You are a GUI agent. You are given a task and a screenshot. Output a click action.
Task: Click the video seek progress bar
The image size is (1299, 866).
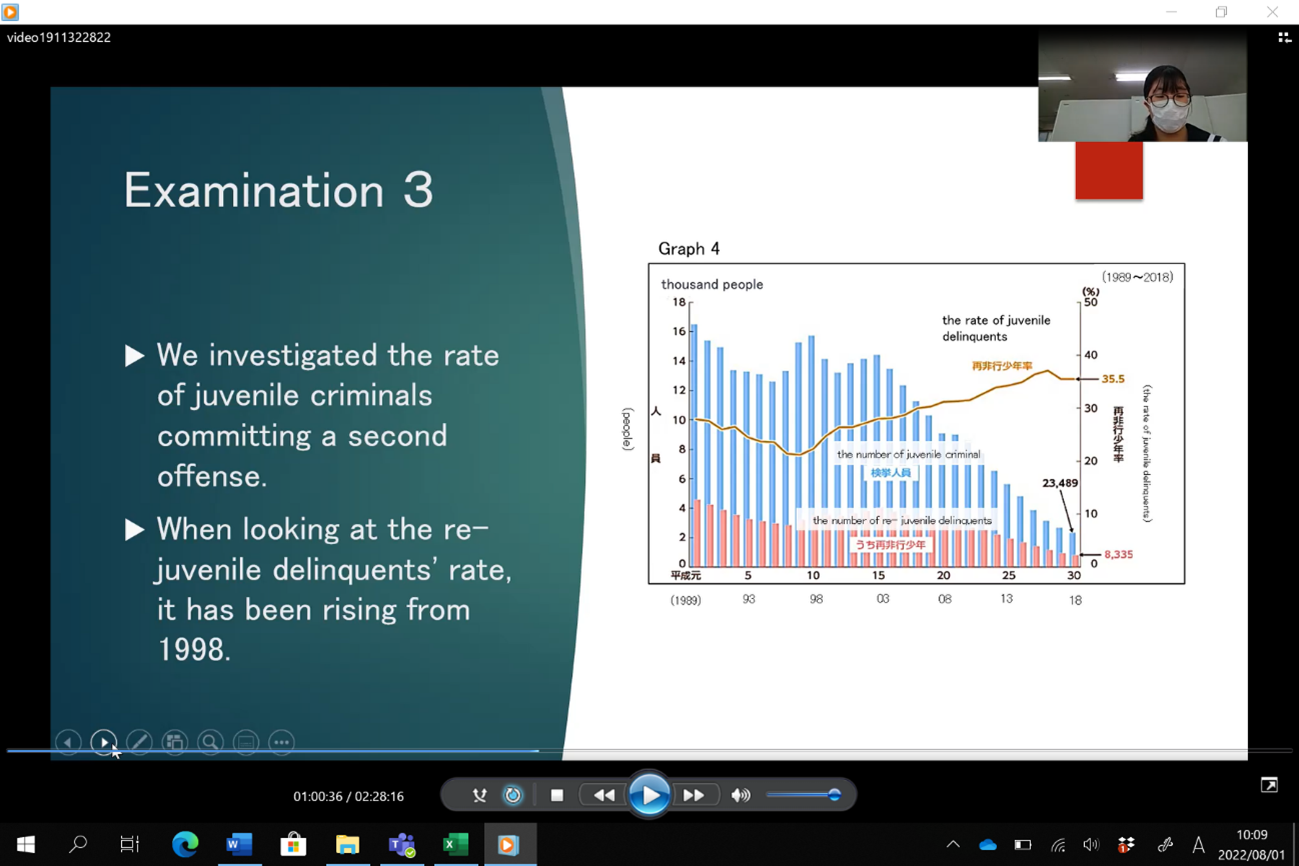(x=649, y=750)
